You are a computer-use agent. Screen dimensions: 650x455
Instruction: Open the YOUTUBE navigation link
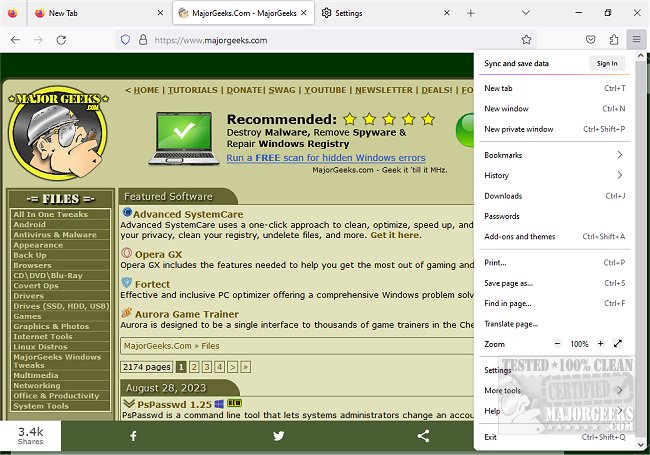(325, 90)
